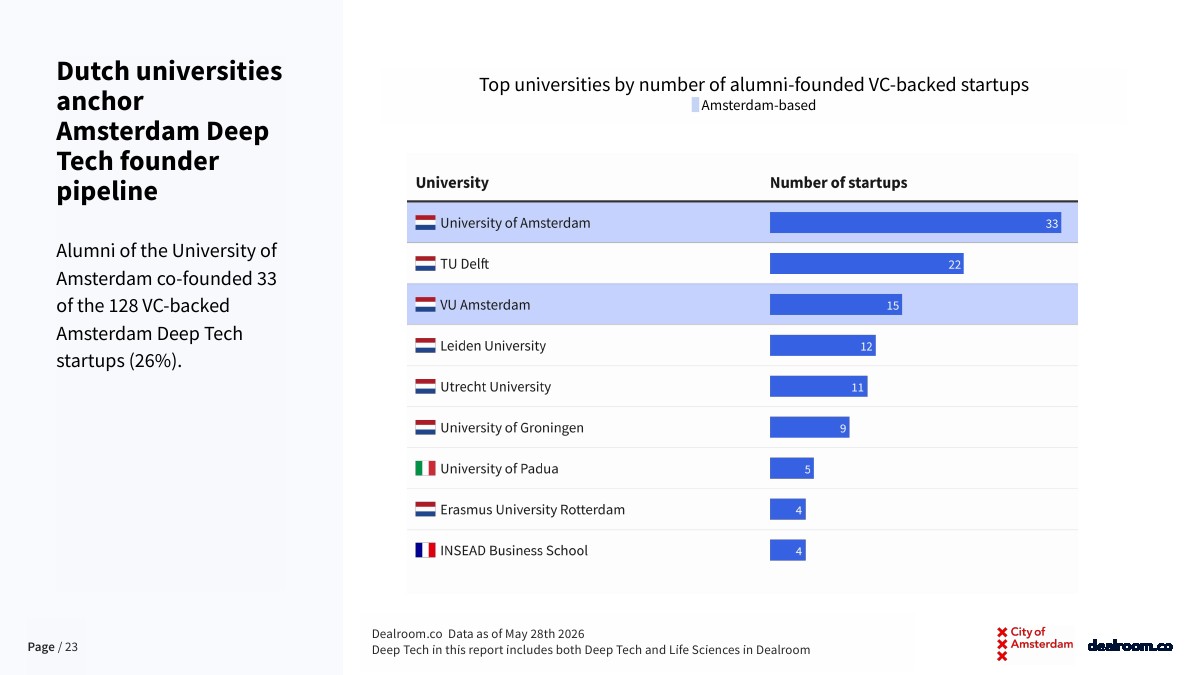This screenshot has width=1200, height=675.
Task: Select the University of Amsterdam bar showing 33
Action: [x=915, y=223]
